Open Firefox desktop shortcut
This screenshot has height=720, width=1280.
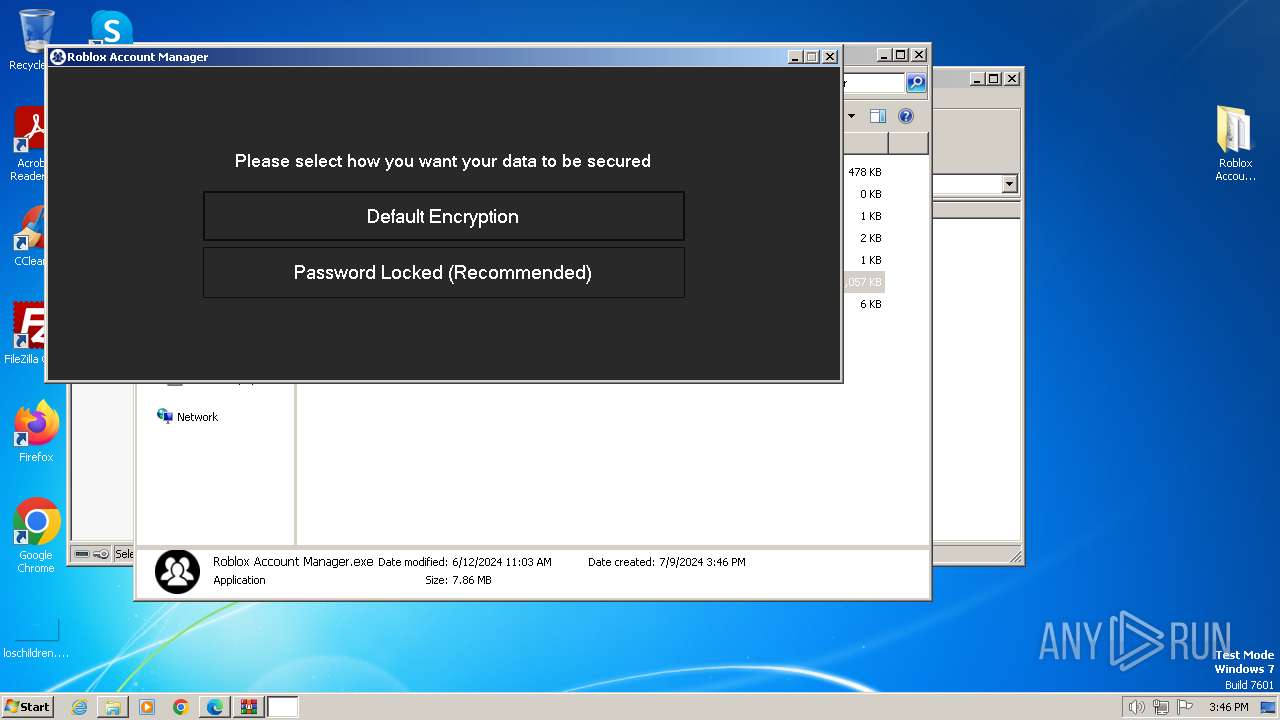coord(36,432)
